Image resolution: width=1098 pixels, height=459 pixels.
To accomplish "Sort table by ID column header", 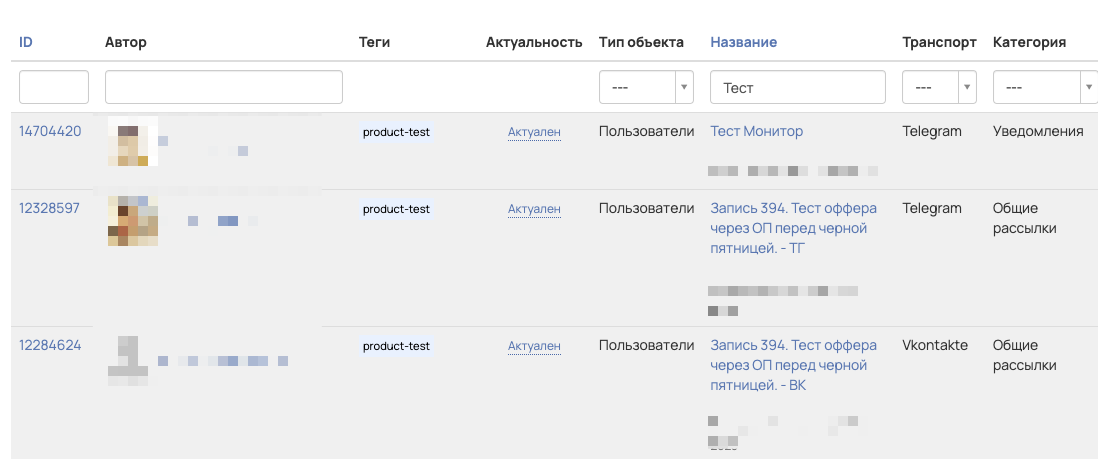I will (x=26, y=42).
